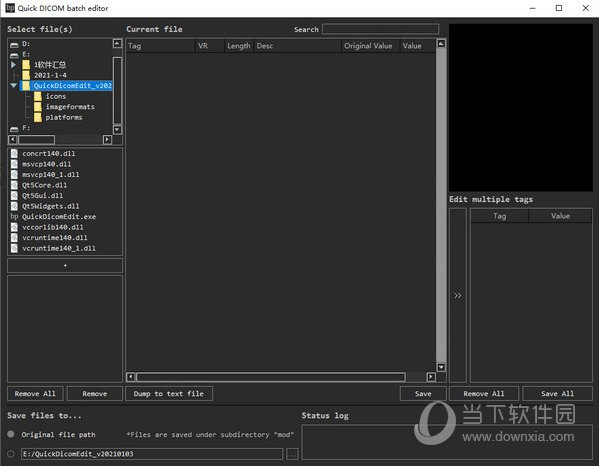The width and height of the screenshot is (599, 466).
Task: Click the Save All button
Action: [557, 393]
